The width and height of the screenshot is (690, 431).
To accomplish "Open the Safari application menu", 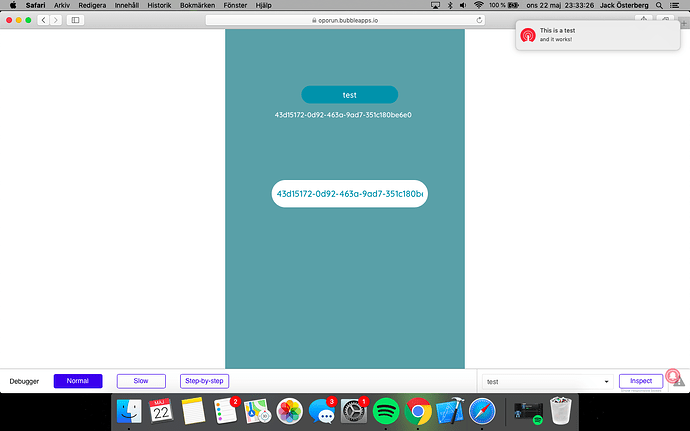I will point(35,5).
